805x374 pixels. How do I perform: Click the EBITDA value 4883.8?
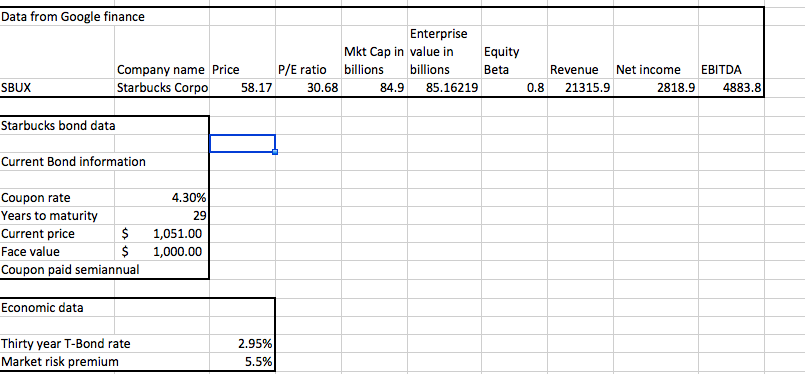click(731, 87)
